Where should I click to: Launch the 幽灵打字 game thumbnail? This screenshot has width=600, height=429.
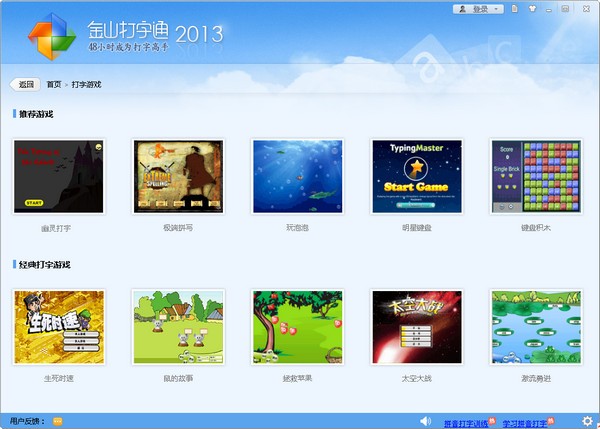pos(59,176)
